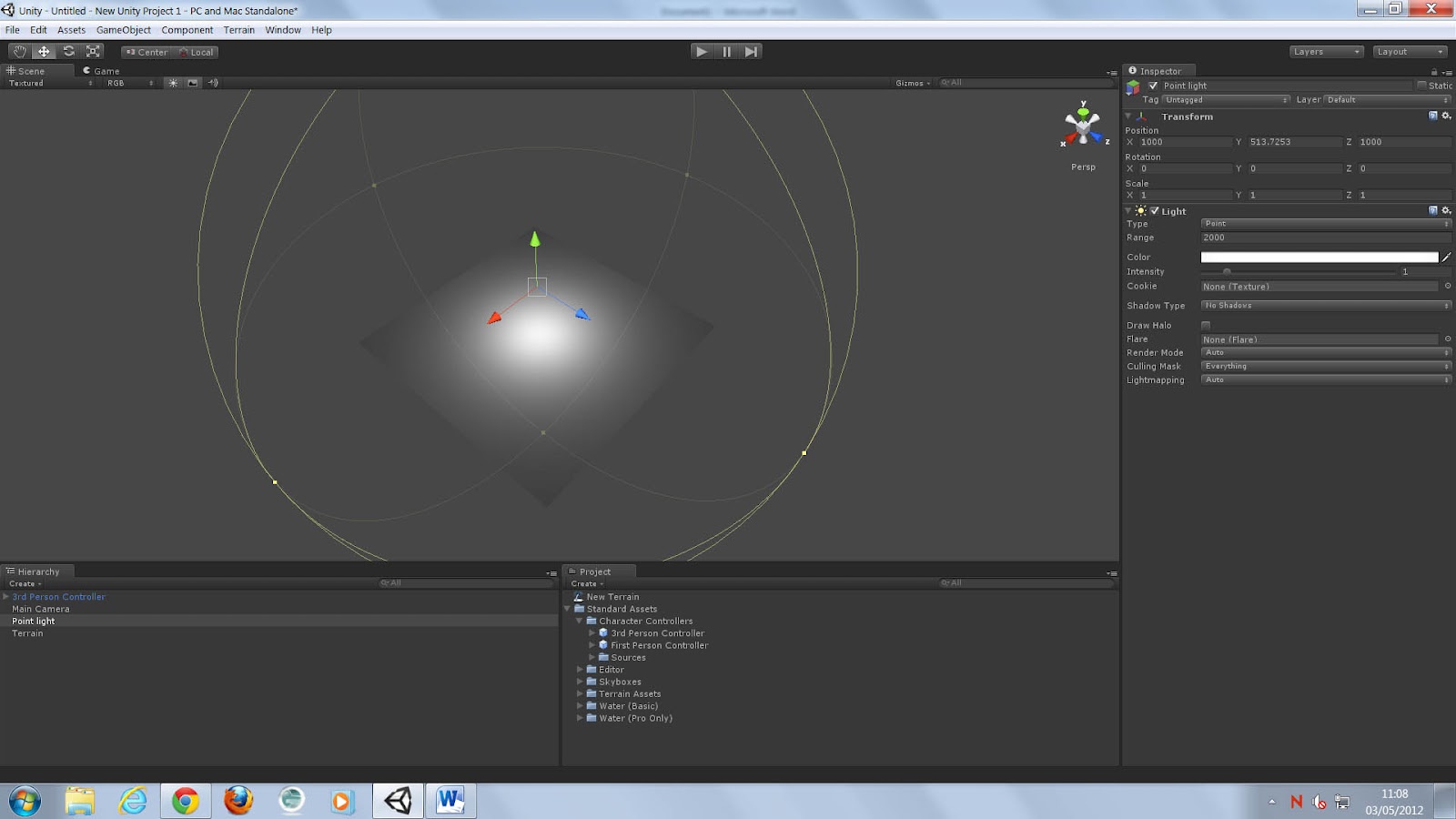Click the y-axis on the scene gizmo
The width and height of the screenshot is (1456, 819).
(x=1082, y=111)
